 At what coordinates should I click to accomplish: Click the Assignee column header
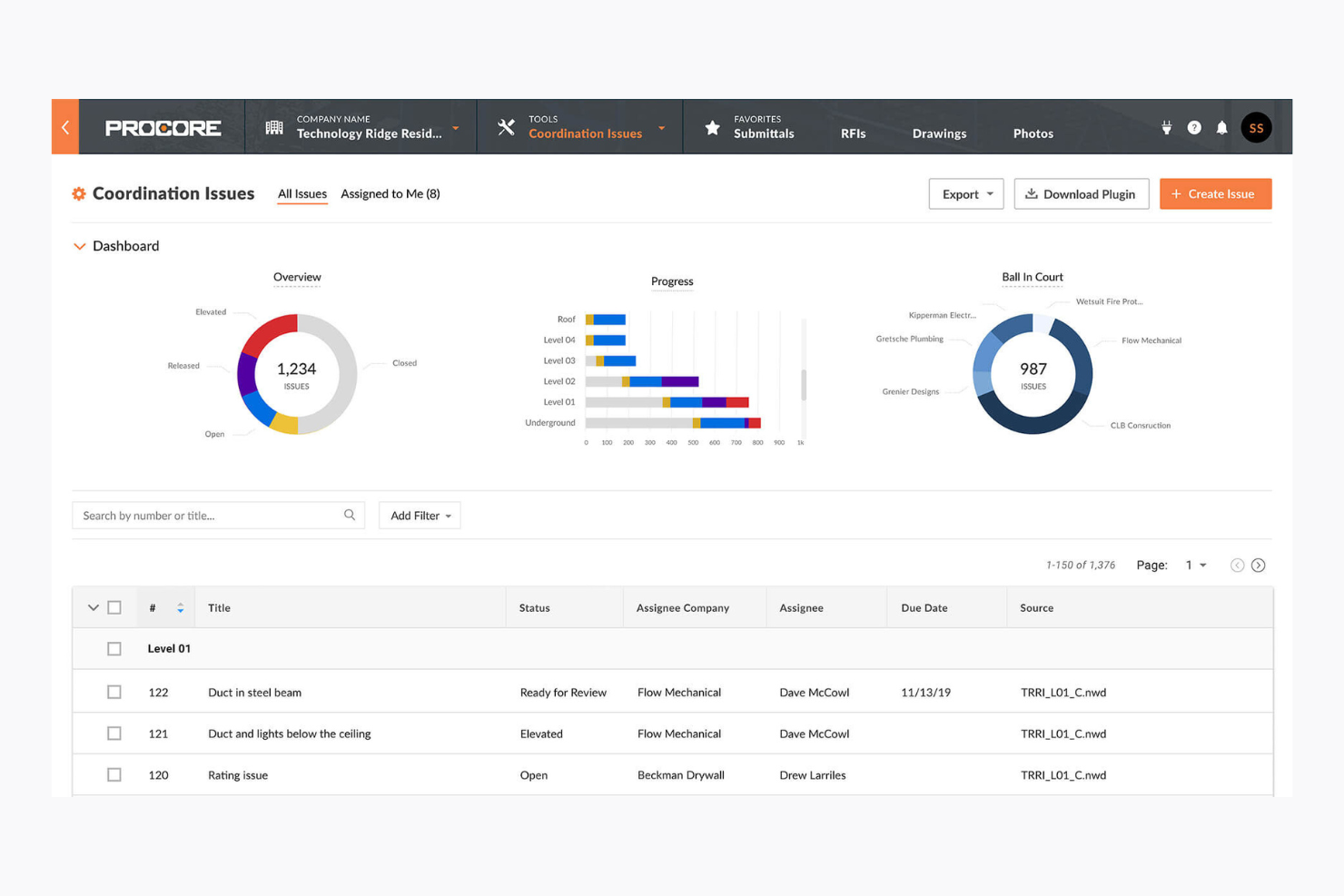[801, 607]
